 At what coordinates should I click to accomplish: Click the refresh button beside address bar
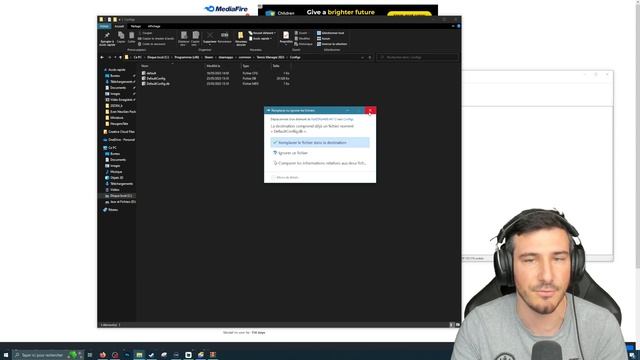click(370, 58)
